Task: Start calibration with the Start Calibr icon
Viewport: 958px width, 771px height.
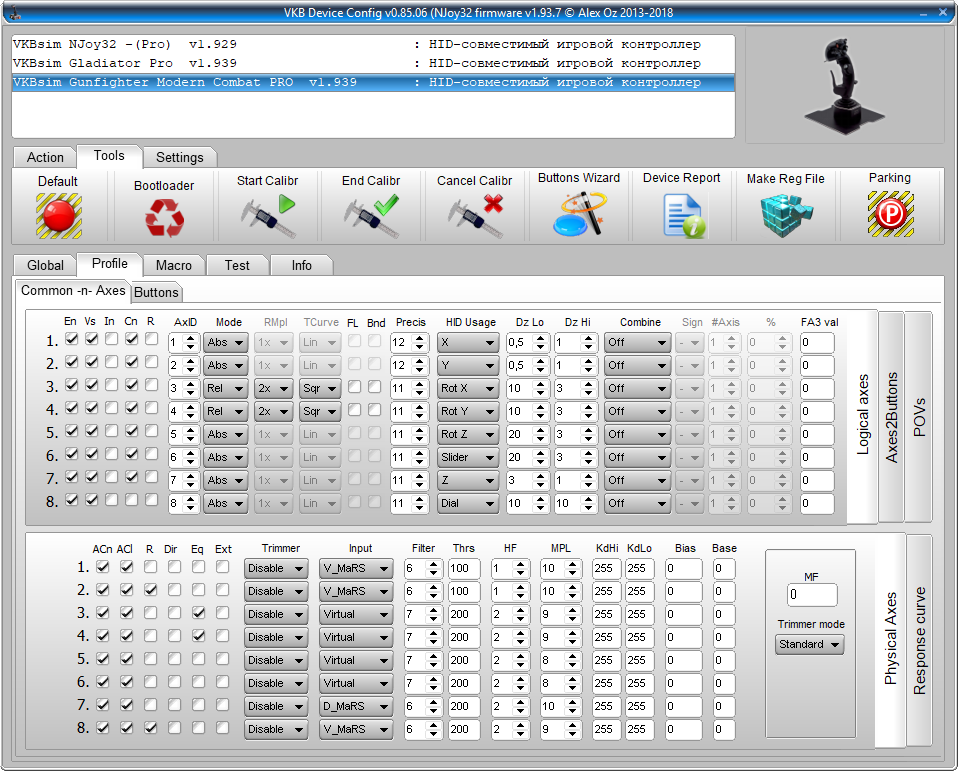Action: (x=268, y=215)
